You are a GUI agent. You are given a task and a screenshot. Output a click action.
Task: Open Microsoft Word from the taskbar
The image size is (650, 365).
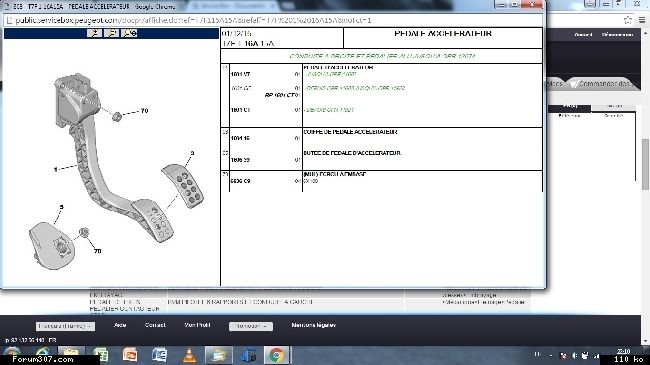click(x=159, y=355)
